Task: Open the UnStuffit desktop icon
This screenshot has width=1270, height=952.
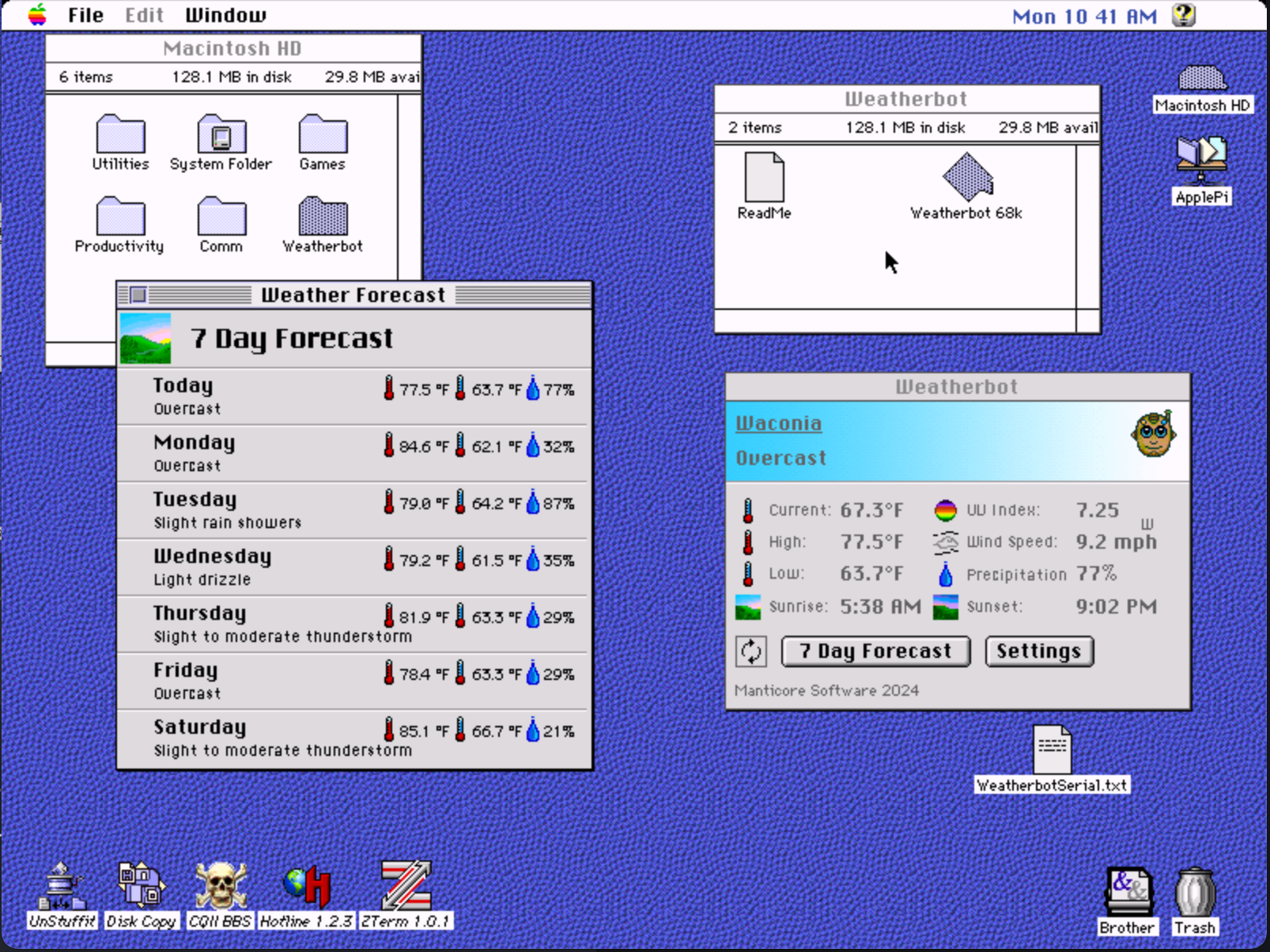Action: [62, 886]
